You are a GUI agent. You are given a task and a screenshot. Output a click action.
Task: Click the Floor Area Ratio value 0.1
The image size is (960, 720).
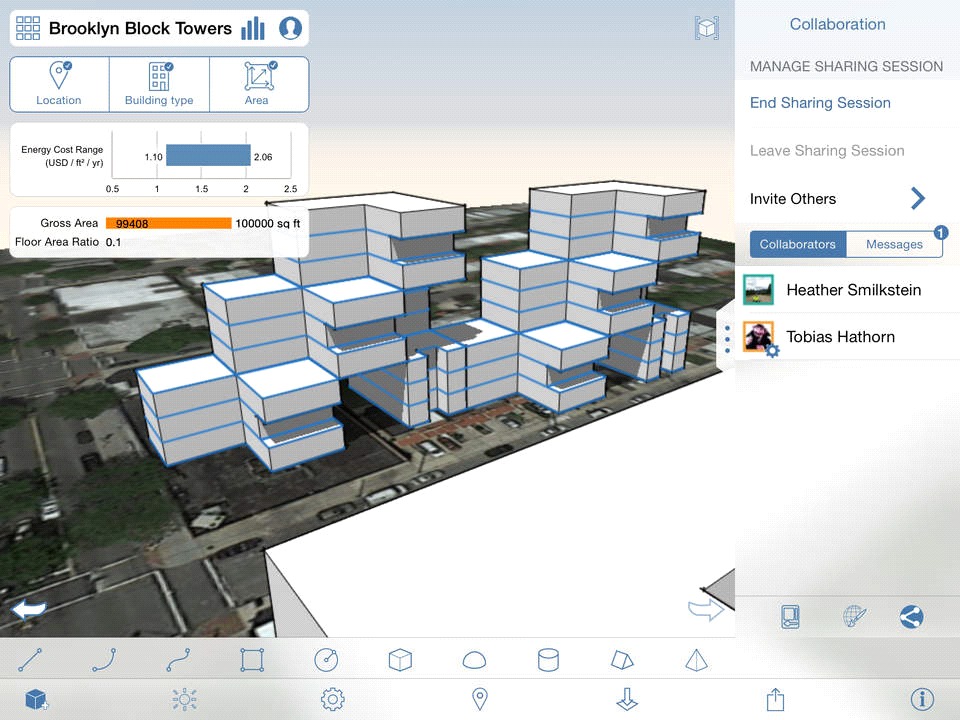[x=113, y=242]
